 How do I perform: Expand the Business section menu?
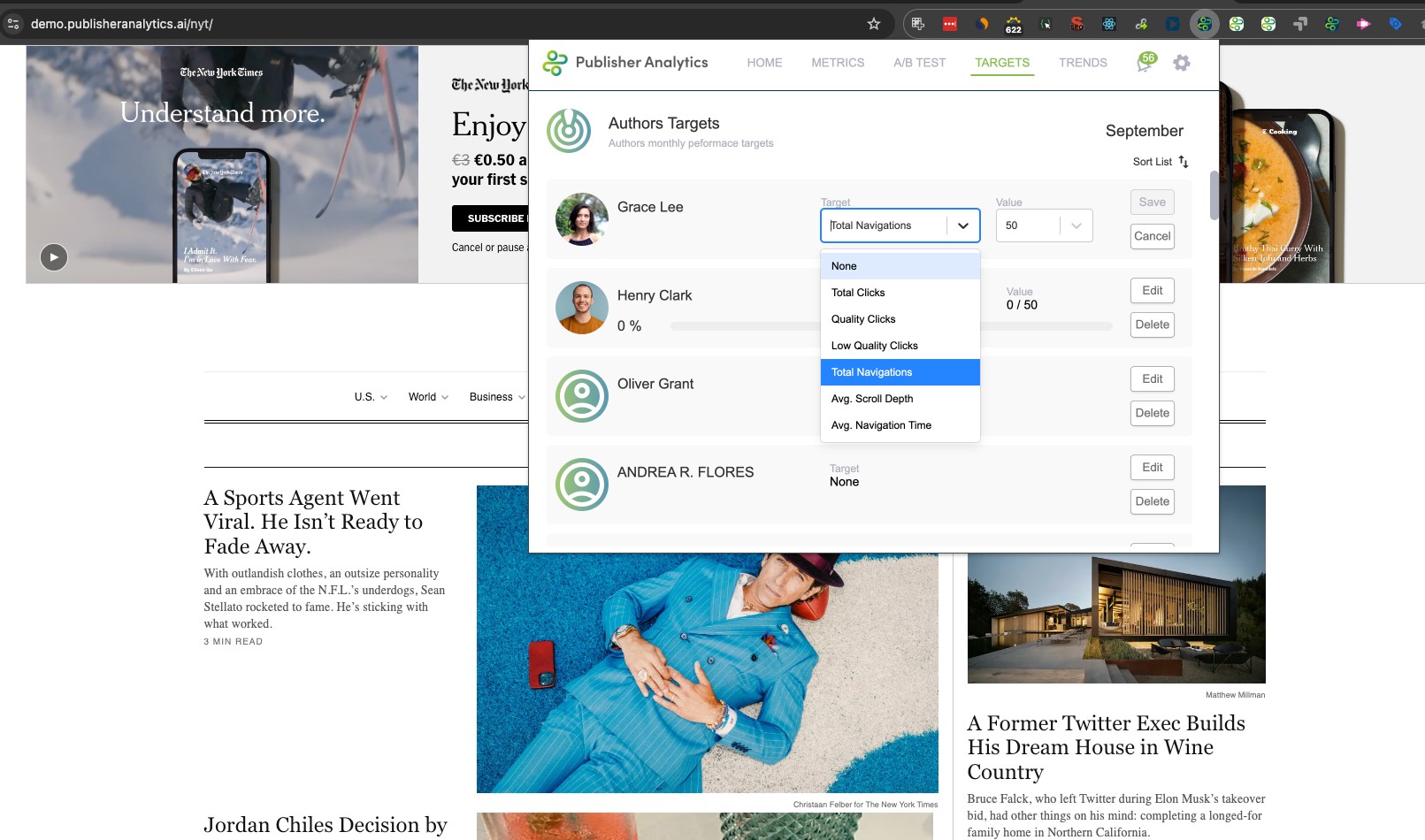pyautogui.click(x=496, y=397)
